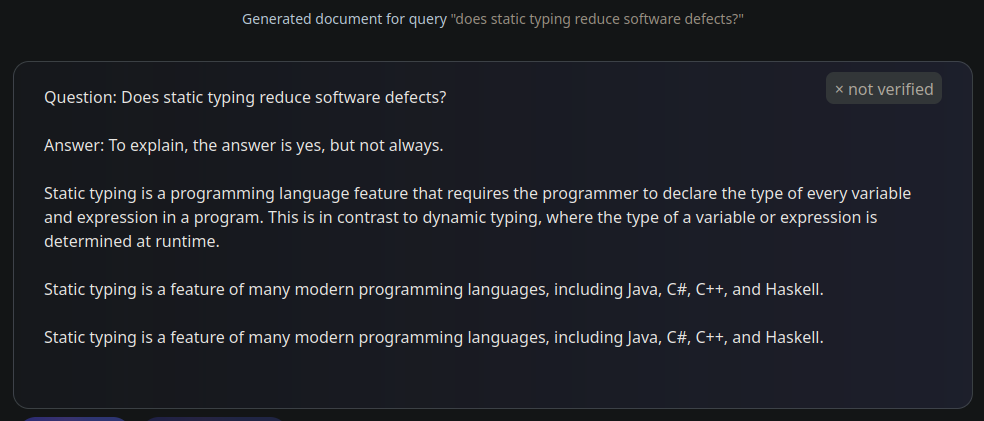The width and height of the screenshot is (984, 421).
Task: Click the × icon in the not verified badge
Action: click(839, 90)
